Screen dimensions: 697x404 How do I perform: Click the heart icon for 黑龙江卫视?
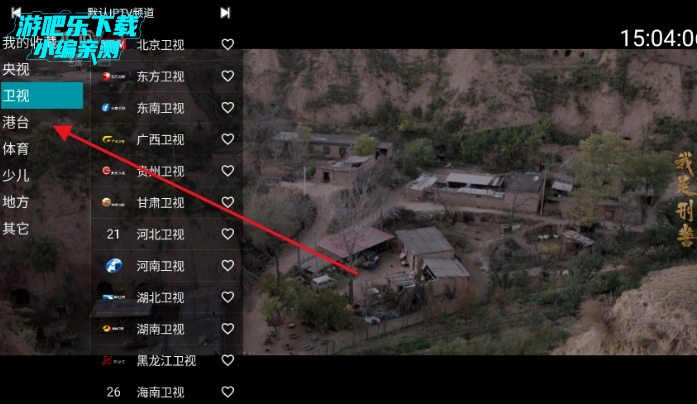[228, 360]
